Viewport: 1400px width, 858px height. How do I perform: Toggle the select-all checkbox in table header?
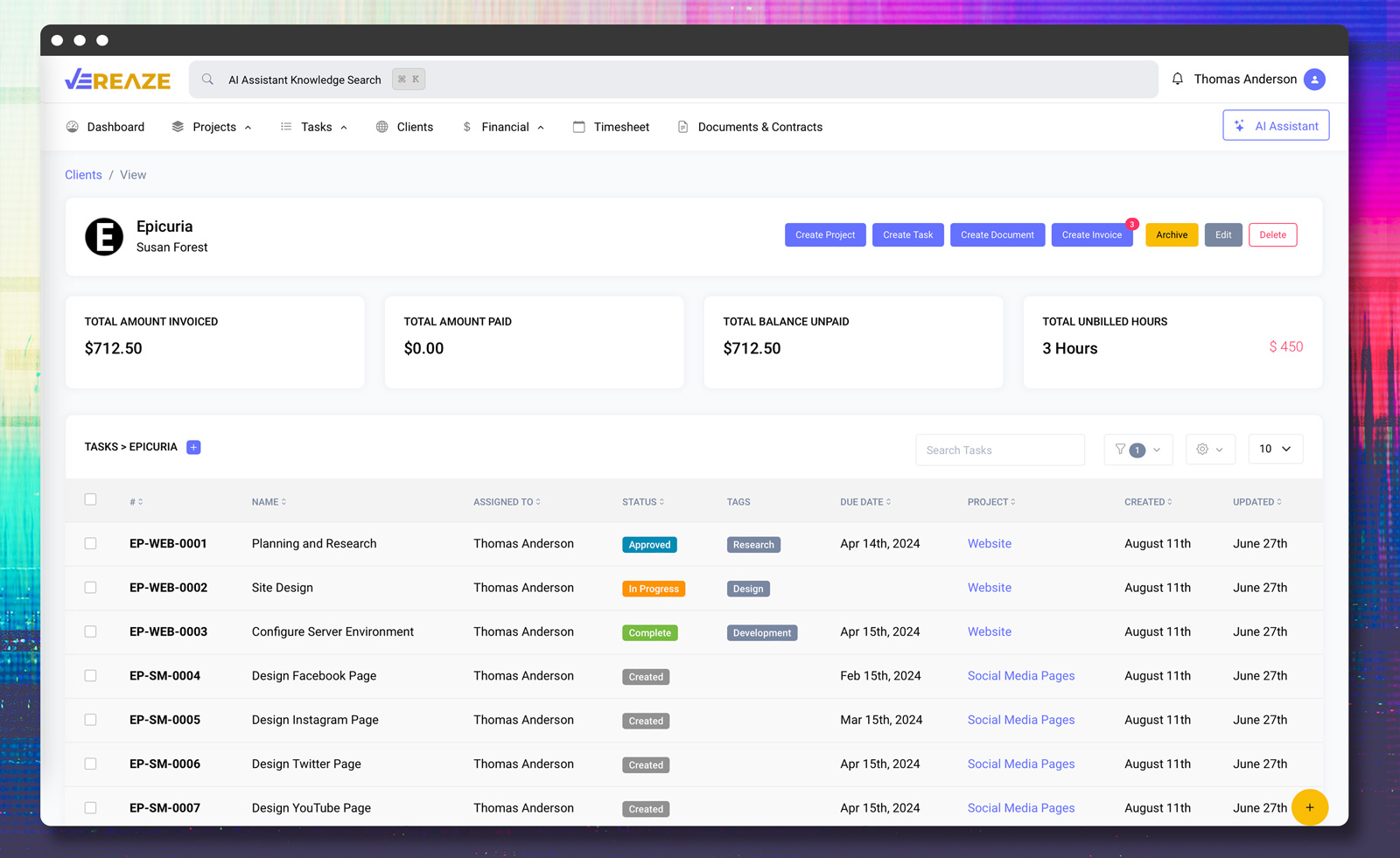point(90,499)
